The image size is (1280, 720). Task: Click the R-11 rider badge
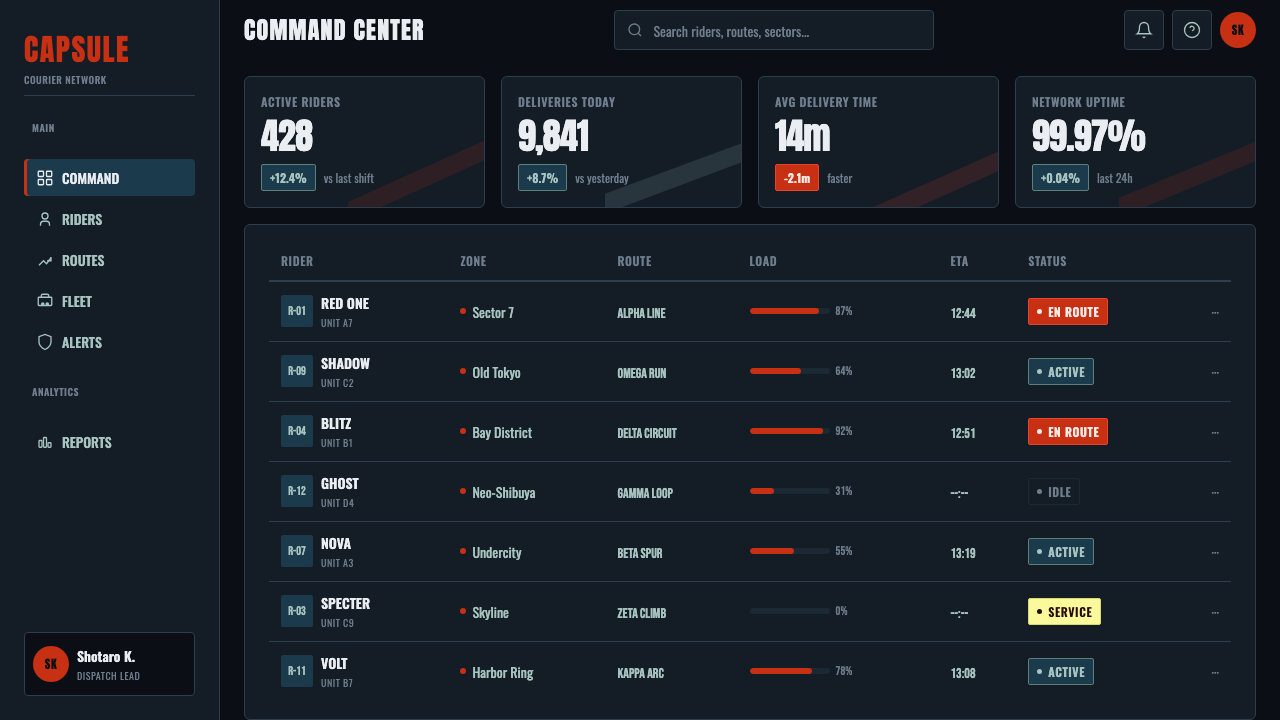pos(297,671)
